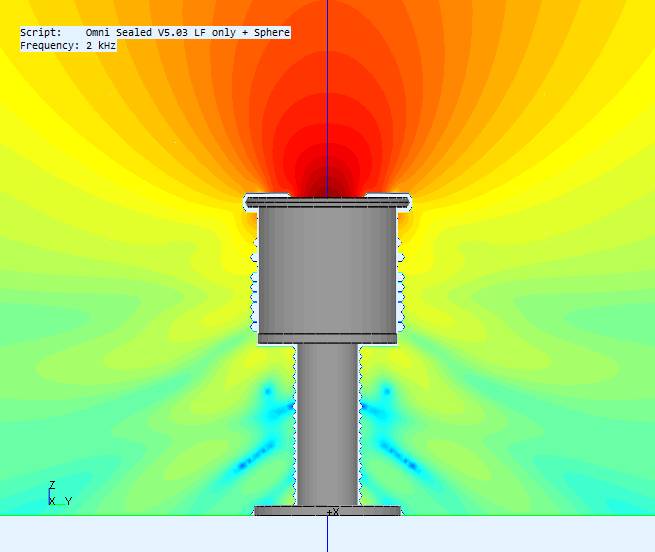Click the top flange plate of the enclosure
The image size is (655, 552).
(327, 203)
